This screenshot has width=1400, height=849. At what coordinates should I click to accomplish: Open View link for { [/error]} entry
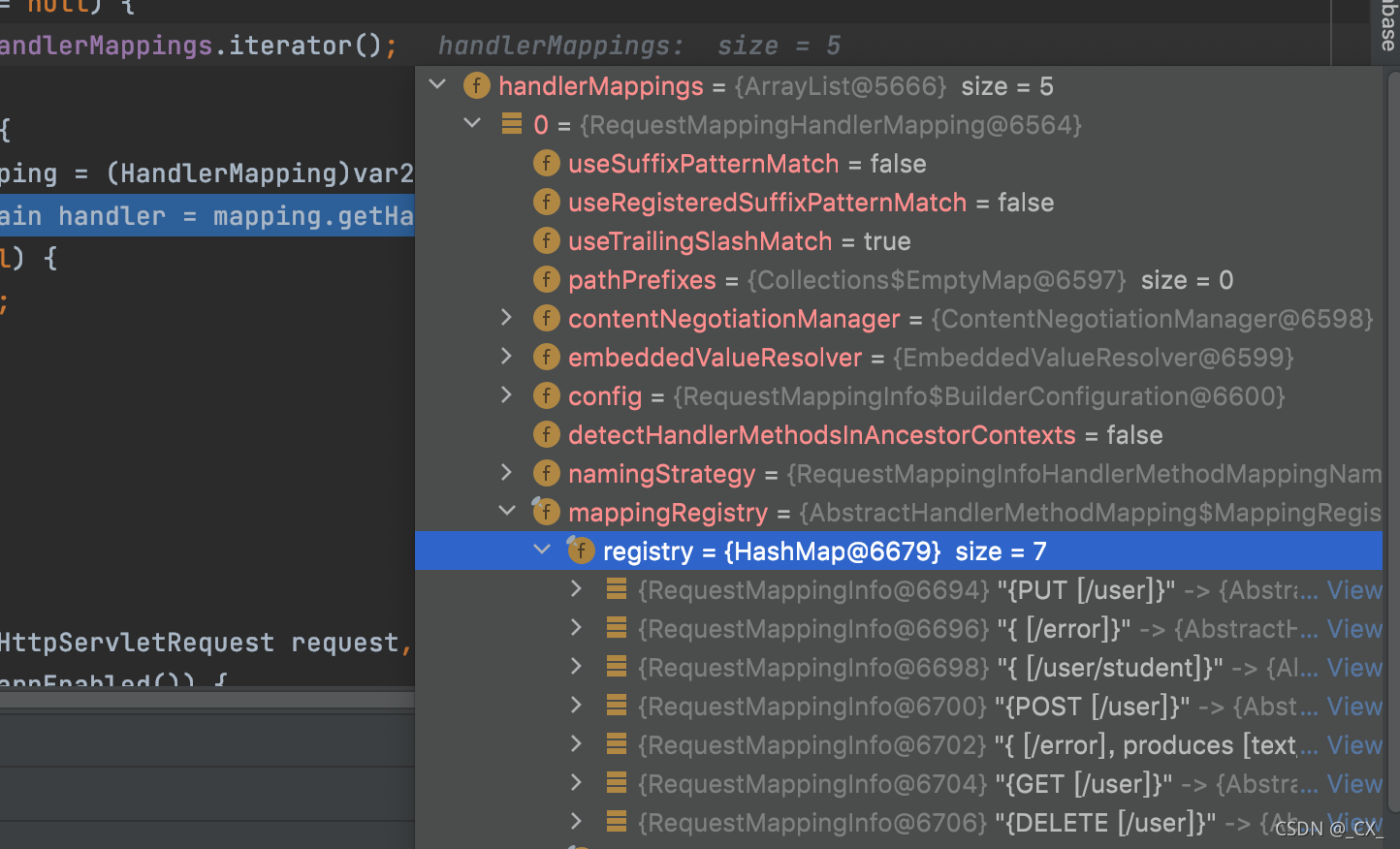coord(1354,628)
